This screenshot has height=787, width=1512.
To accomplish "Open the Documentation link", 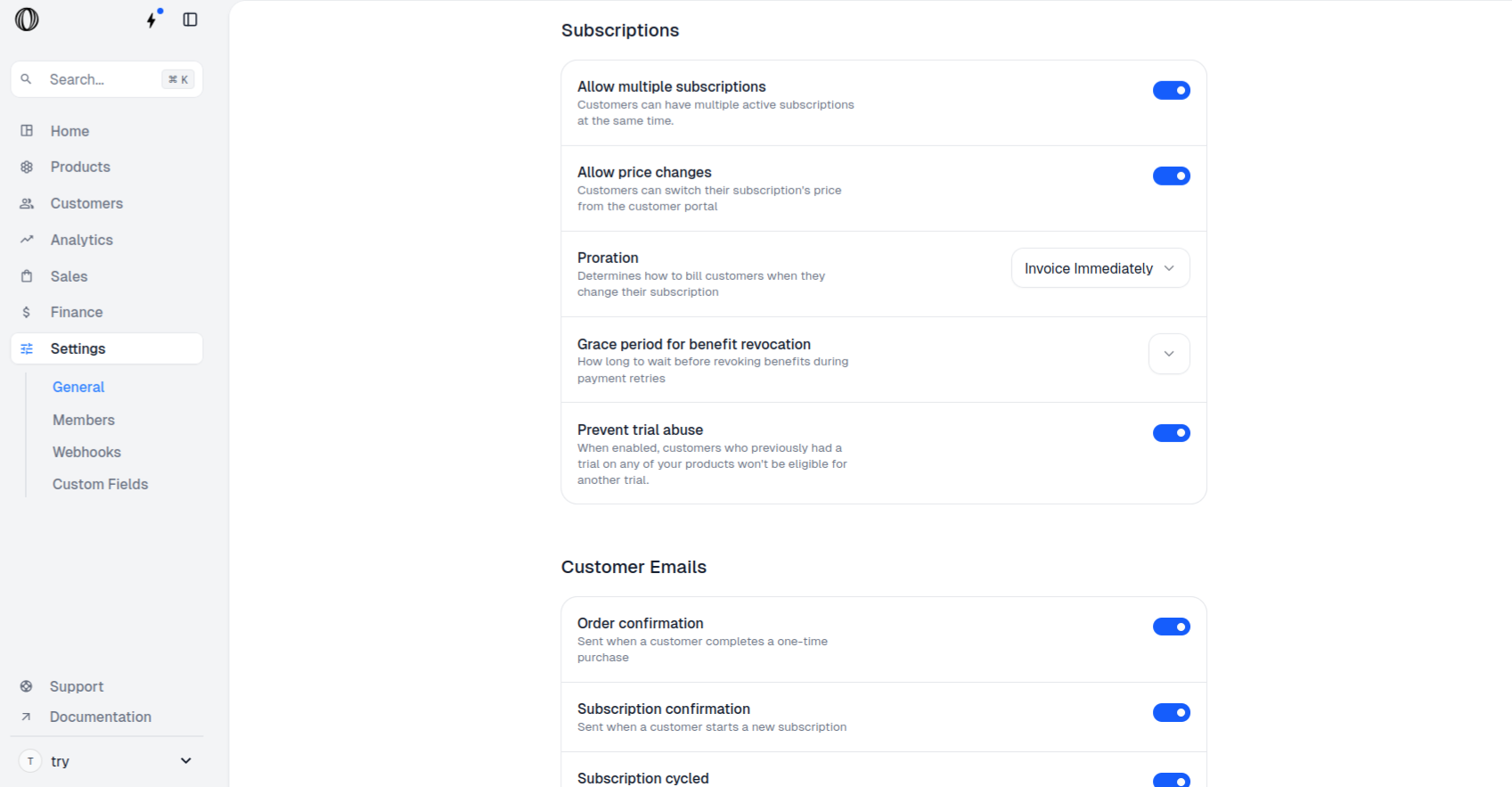I will point(100,717).
